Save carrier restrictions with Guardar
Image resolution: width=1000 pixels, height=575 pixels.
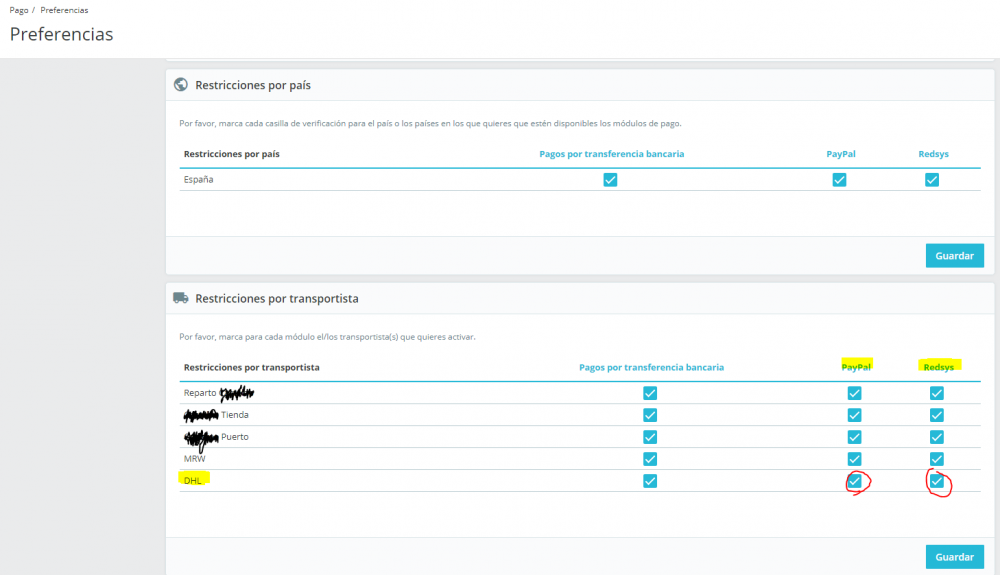954,557
